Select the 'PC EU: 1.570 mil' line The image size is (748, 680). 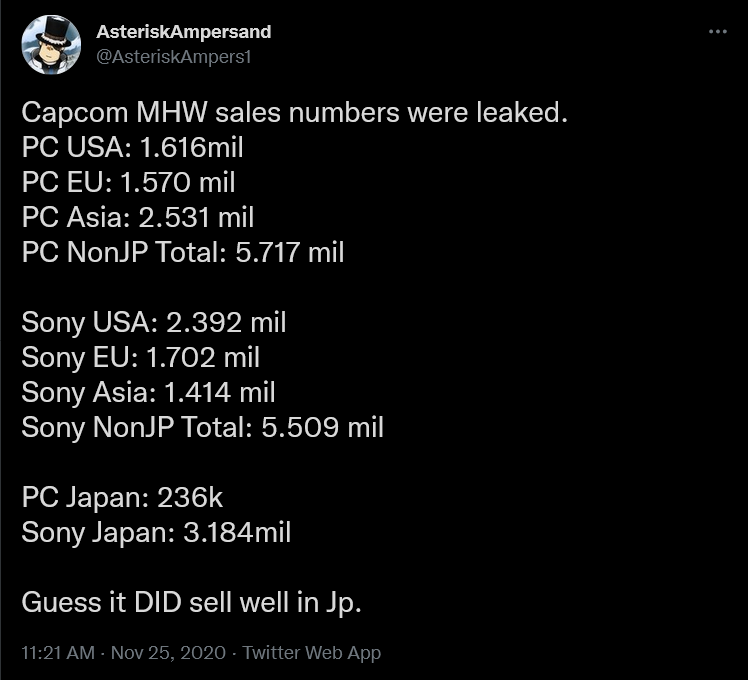(128, 182)
